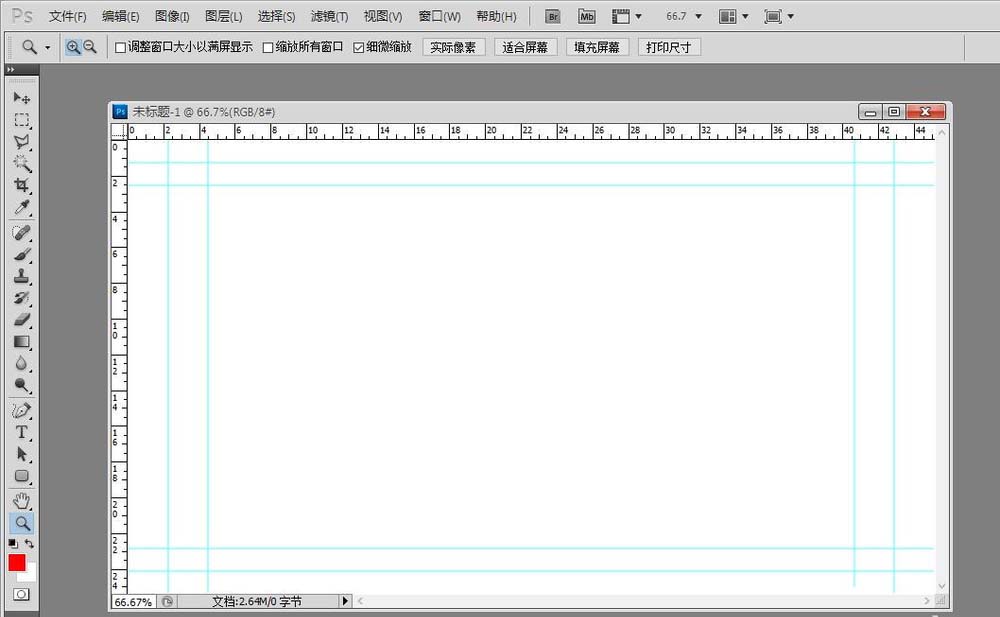Click the 实际像素 button
The image size is (1000, 617).
(454, 46)
